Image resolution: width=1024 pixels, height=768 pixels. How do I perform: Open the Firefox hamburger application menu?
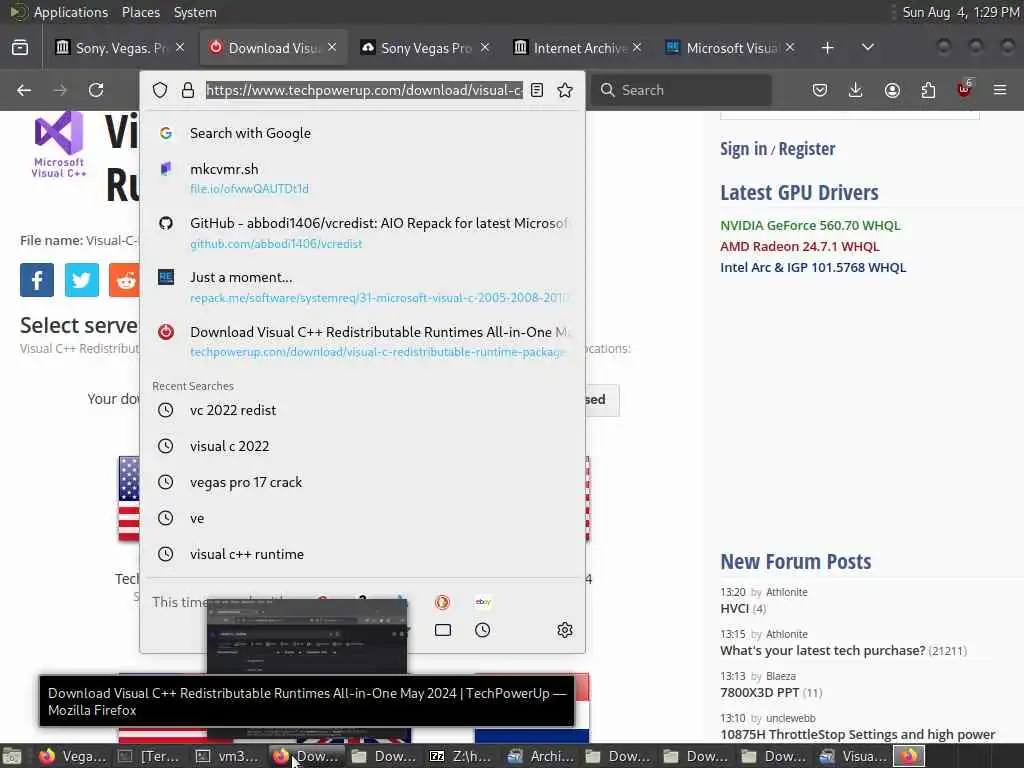click(1000, 90)
